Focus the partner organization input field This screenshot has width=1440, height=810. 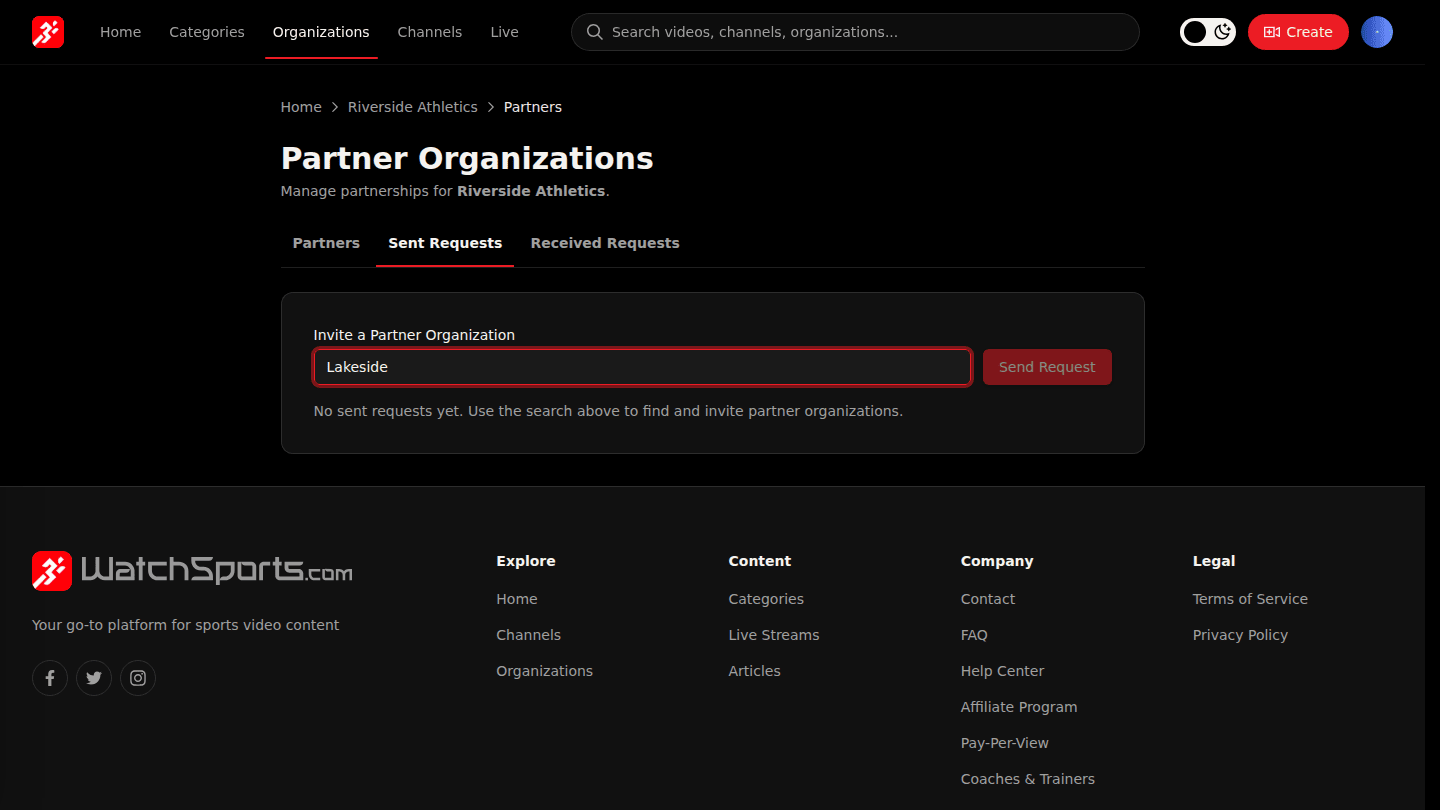[642, 367]
